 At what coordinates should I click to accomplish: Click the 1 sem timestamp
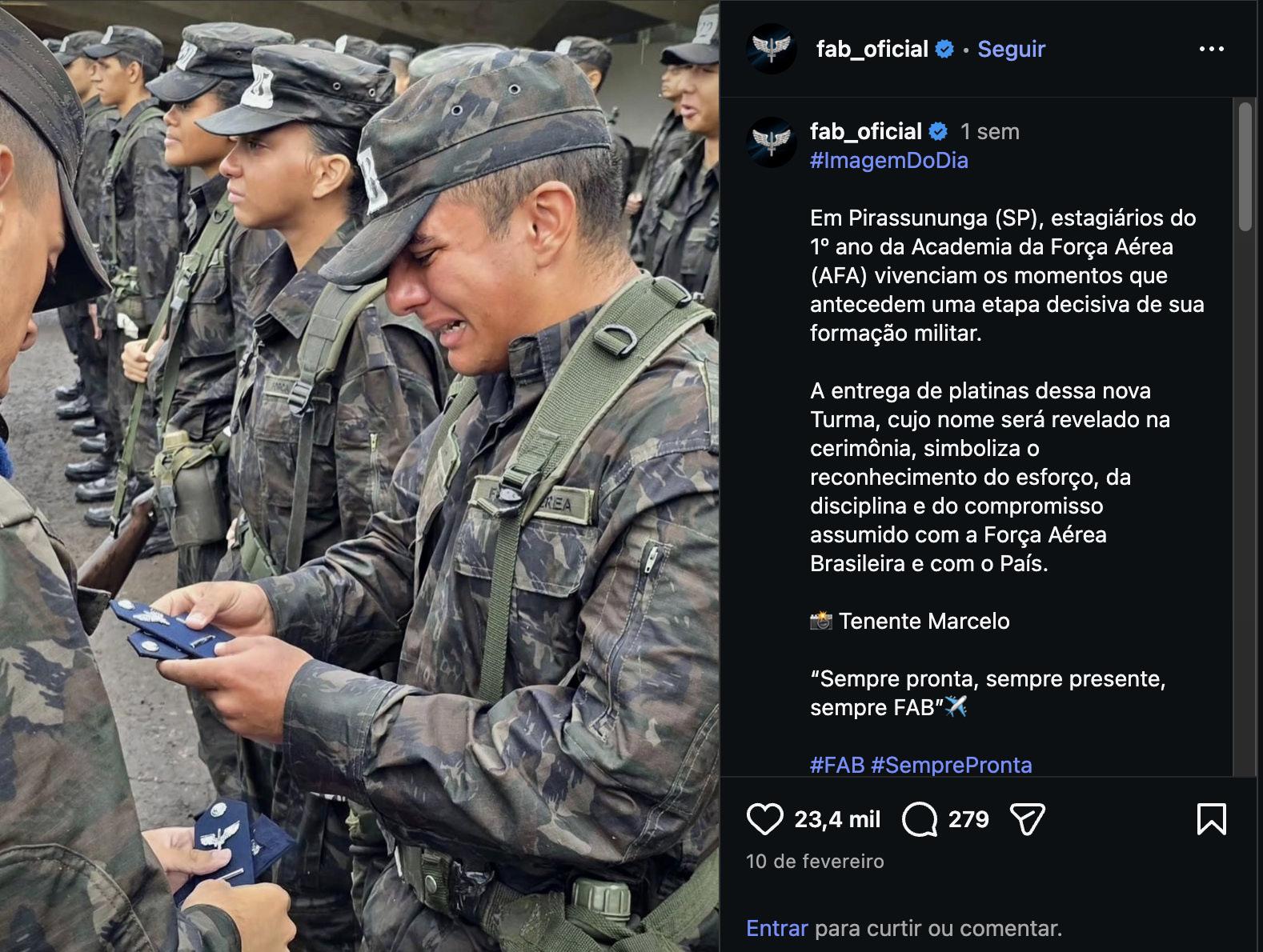pos(990,131)
